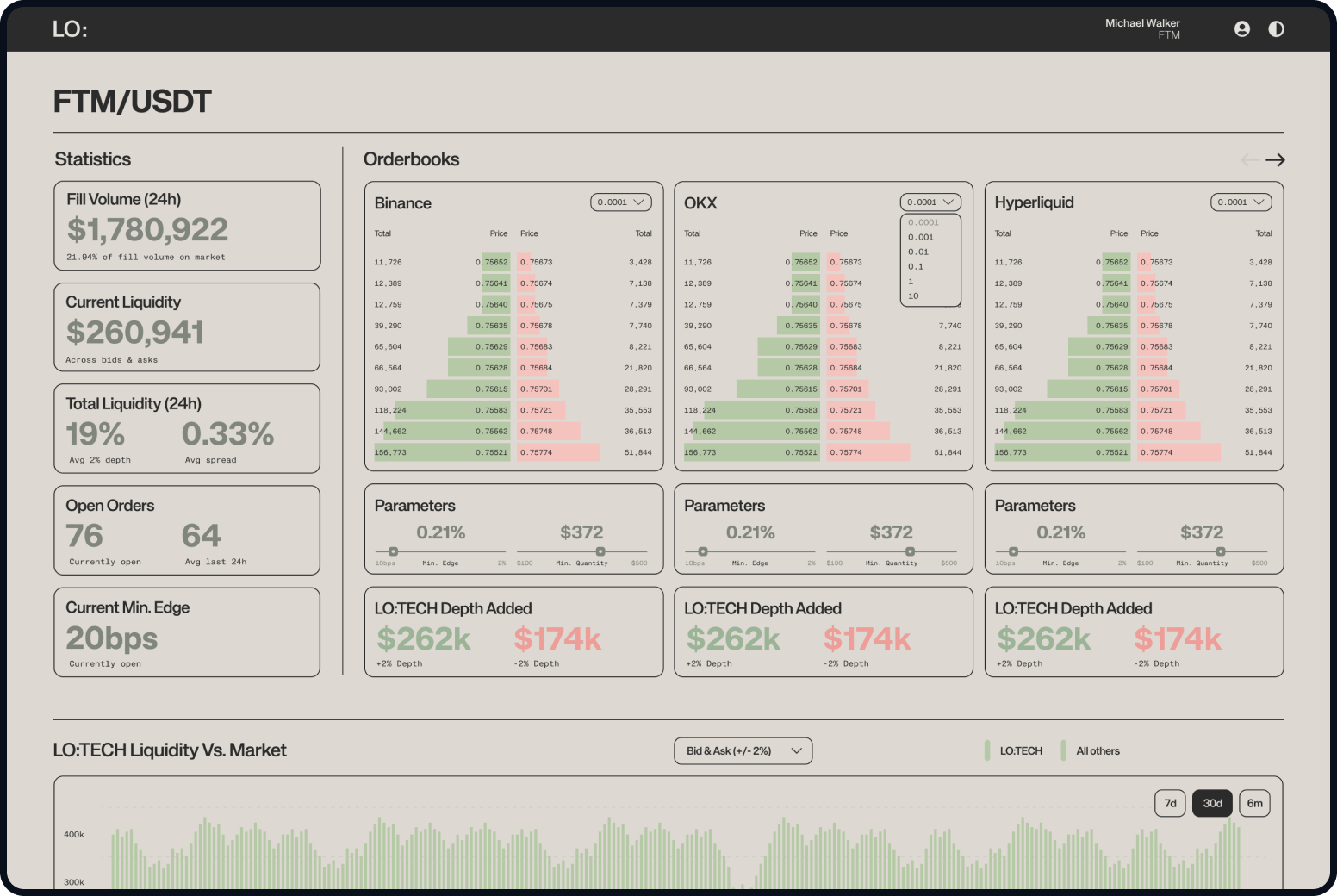Click the LO: logo in header

point(70,29)
